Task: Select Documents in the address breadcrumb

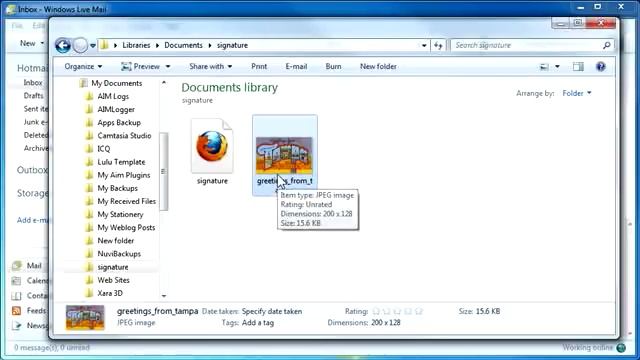Action: (183, 45)
